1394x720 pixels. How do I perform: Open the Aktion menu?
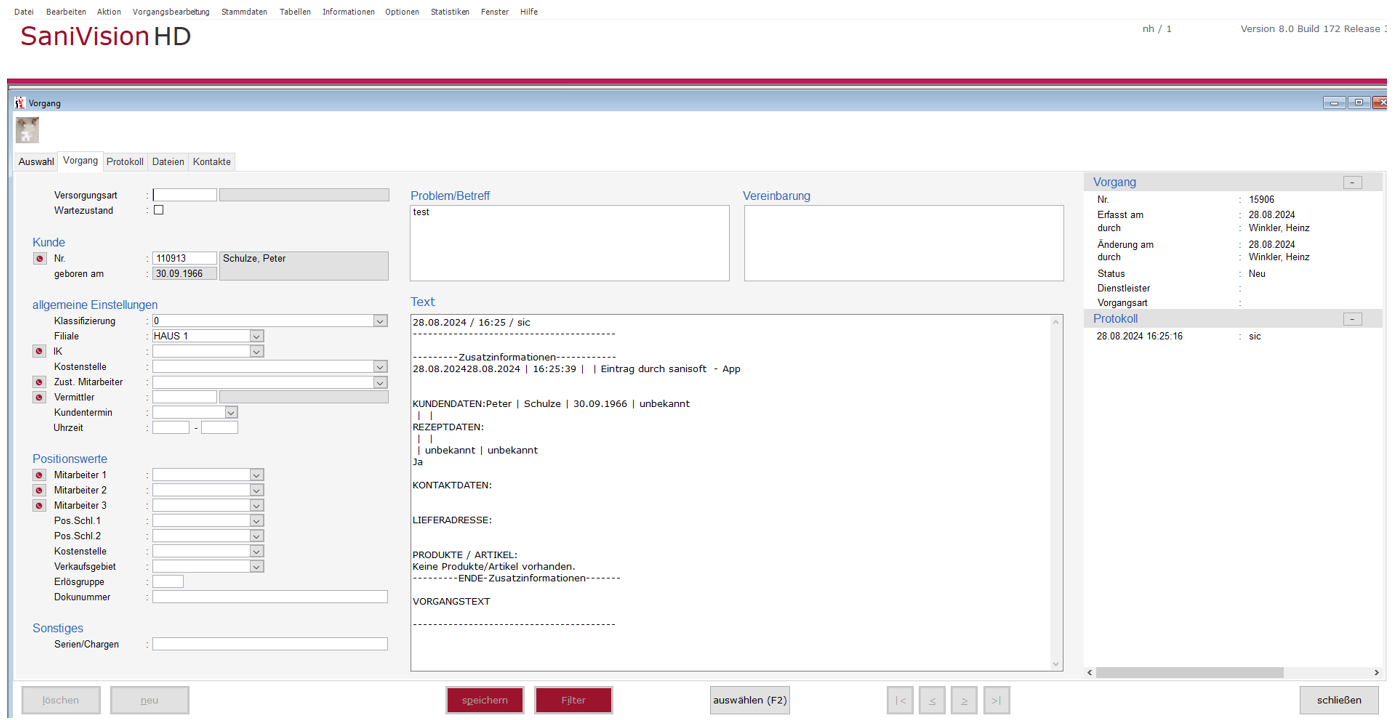tap(109, 12)
